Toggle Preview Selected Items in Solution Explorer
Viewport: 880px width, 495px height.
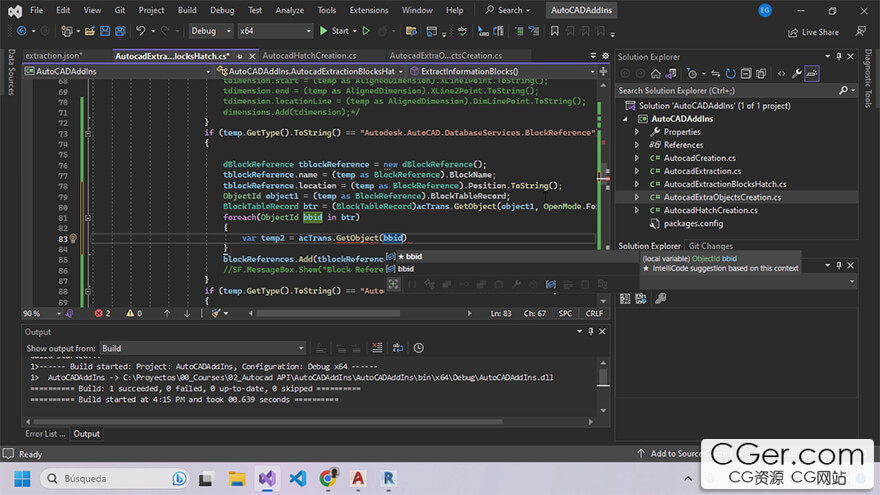[812, 74]
